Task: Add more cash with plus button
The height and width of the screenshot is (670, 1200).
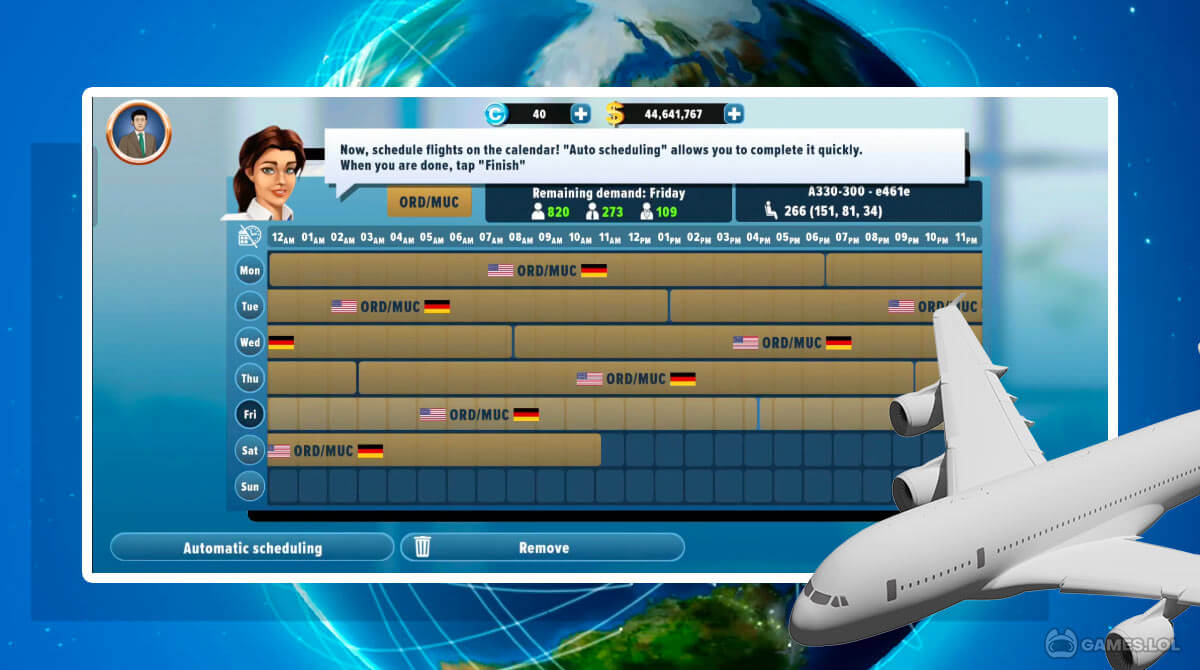Action: coord(734,114)
